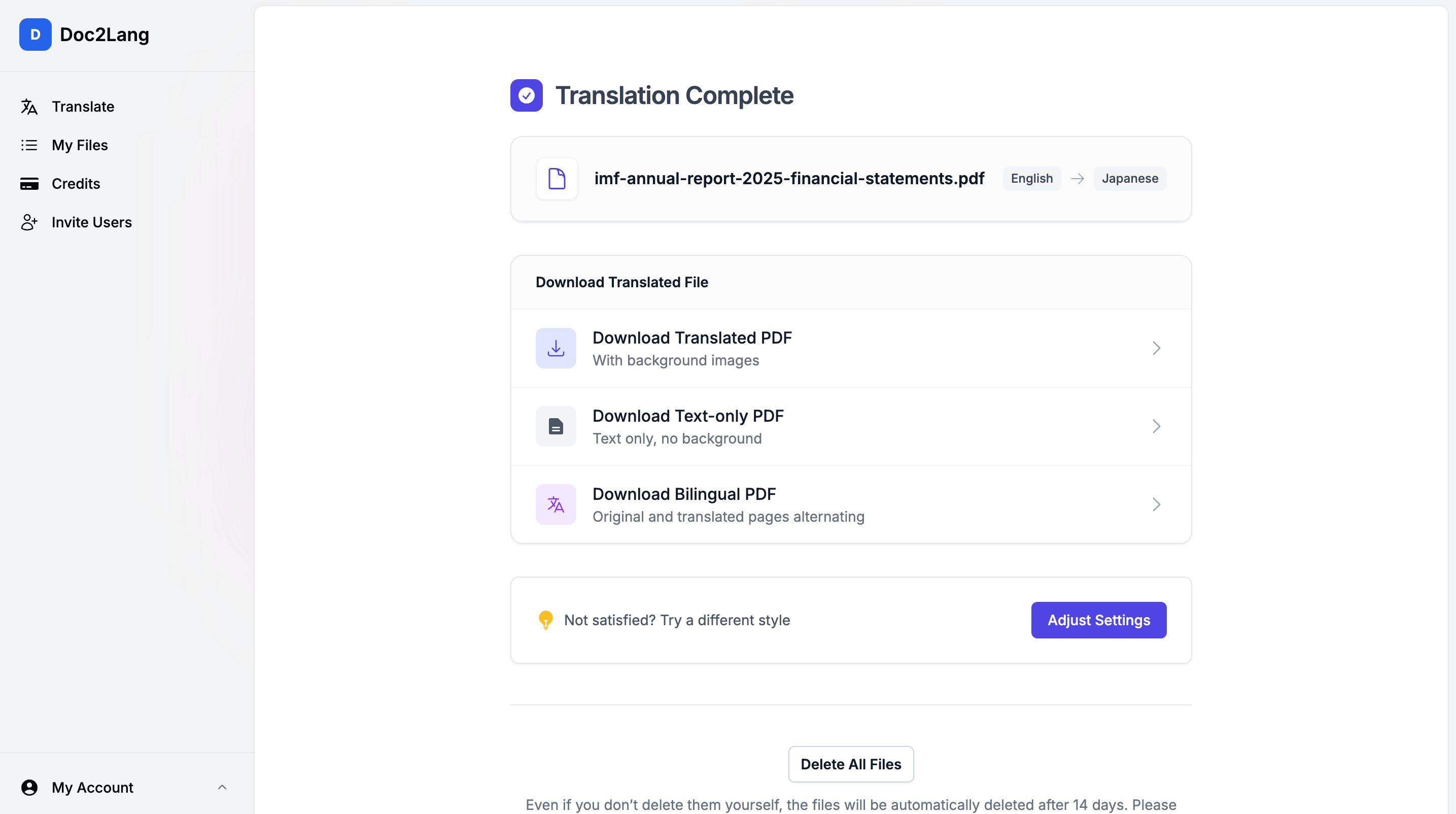Click the My Files list icon
The width and height of the screenshot is (1456, 814).
coord(29,145)
